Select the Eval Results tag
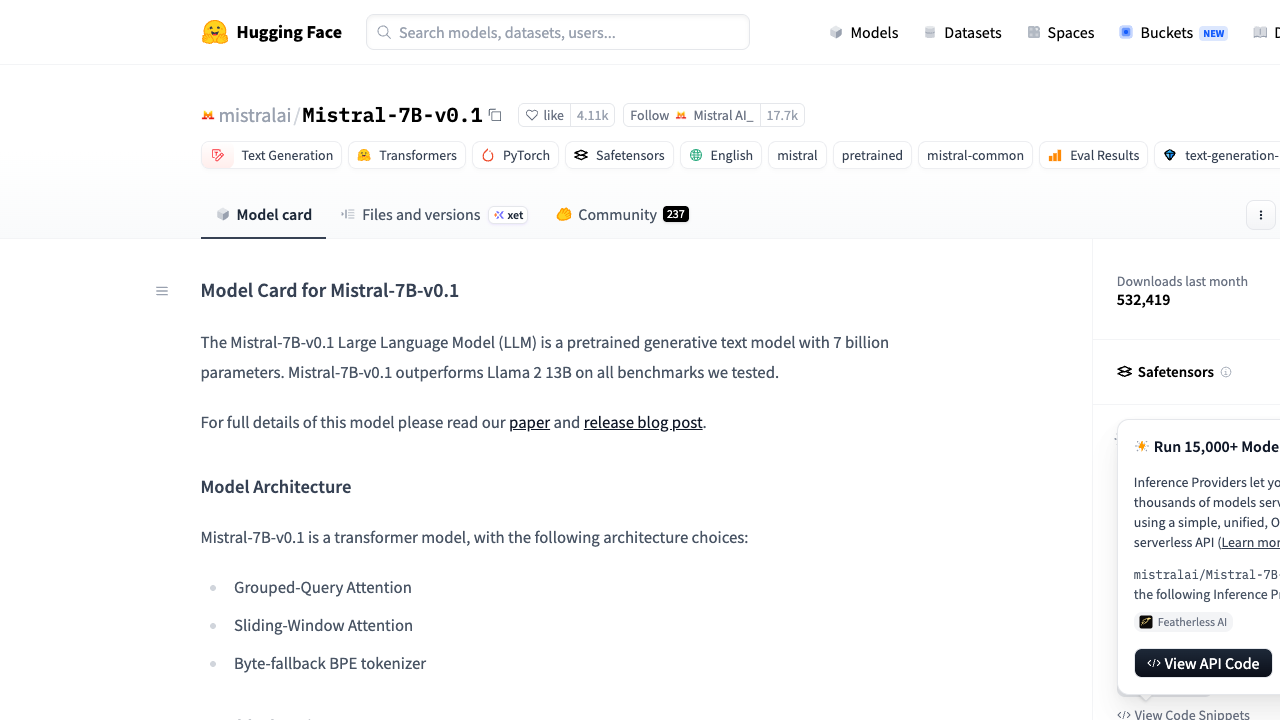Image resolution: width=1280 pixels, height=720 pixels. tap(1093, 155)
